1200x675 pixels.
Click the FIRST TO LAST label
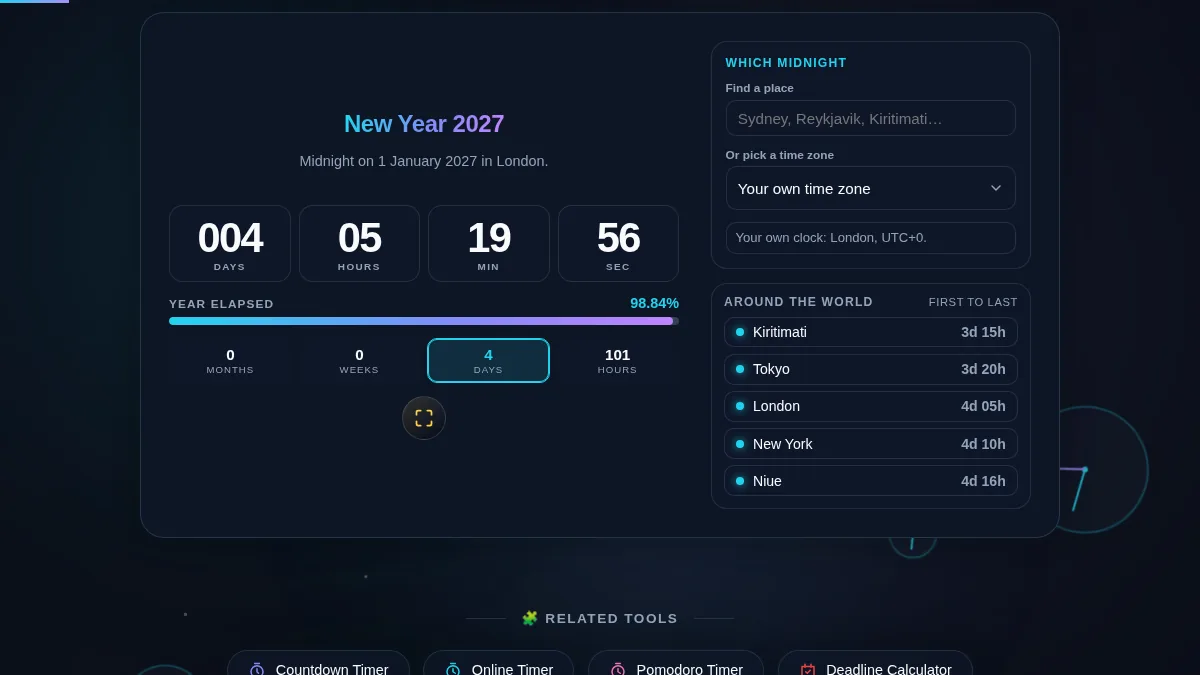(x=973, y=302)
